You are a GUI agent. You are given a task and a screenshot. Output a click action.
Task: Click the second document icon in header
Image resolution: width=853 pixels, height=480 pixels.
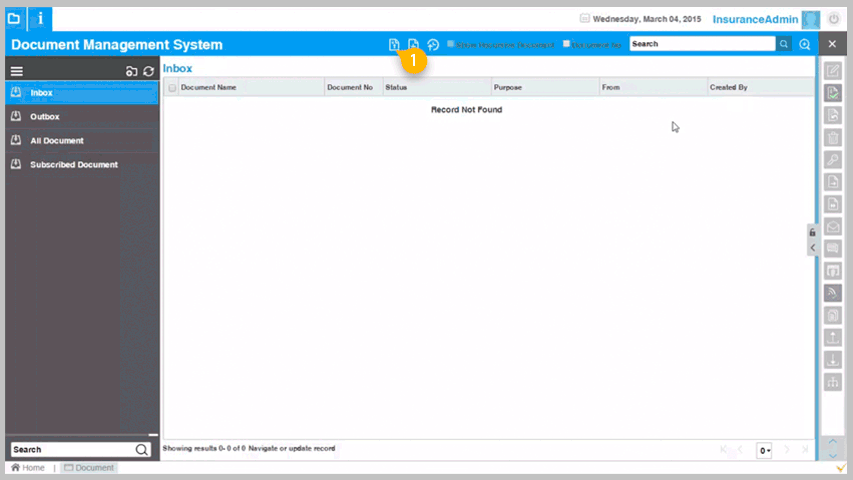(413, 45)
